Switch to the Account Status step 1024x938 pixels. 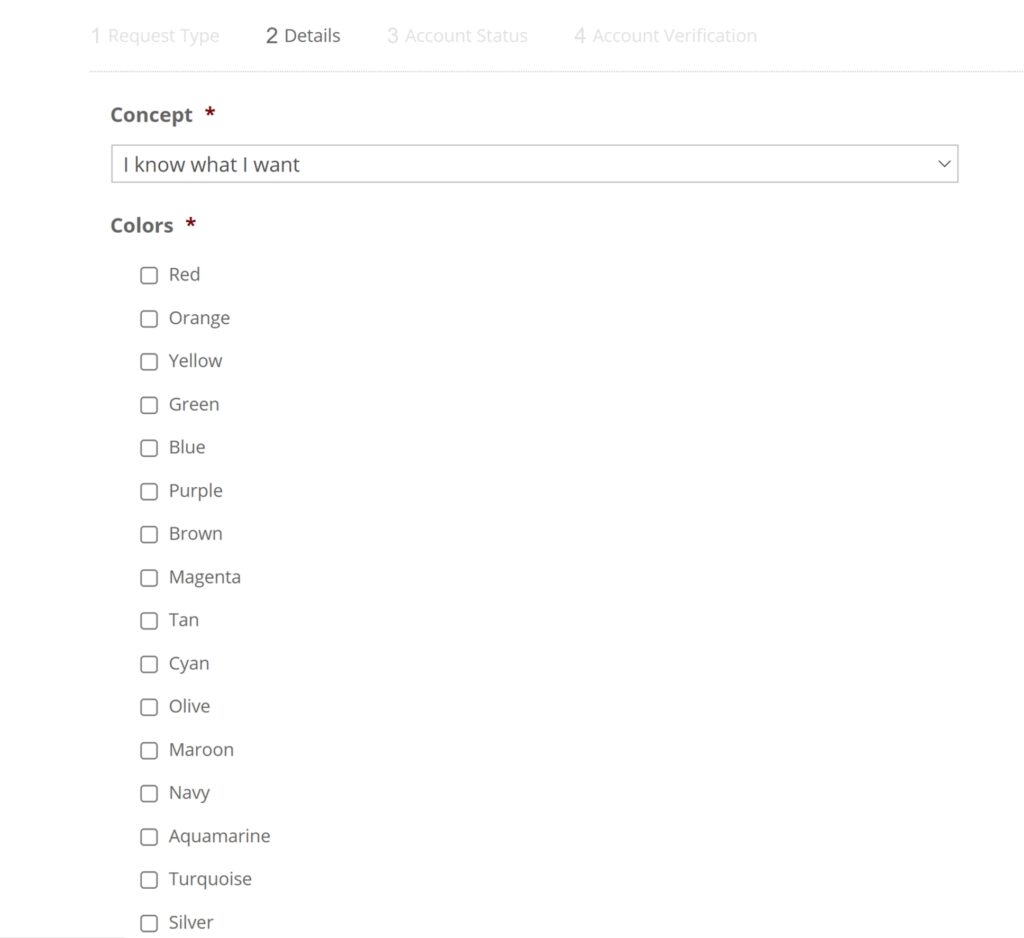click(457, 36)
